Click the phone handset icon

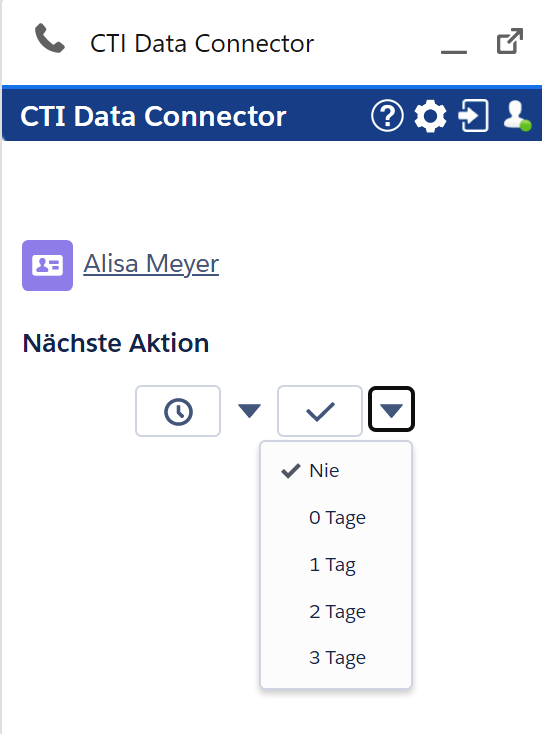tap(50, 38)
